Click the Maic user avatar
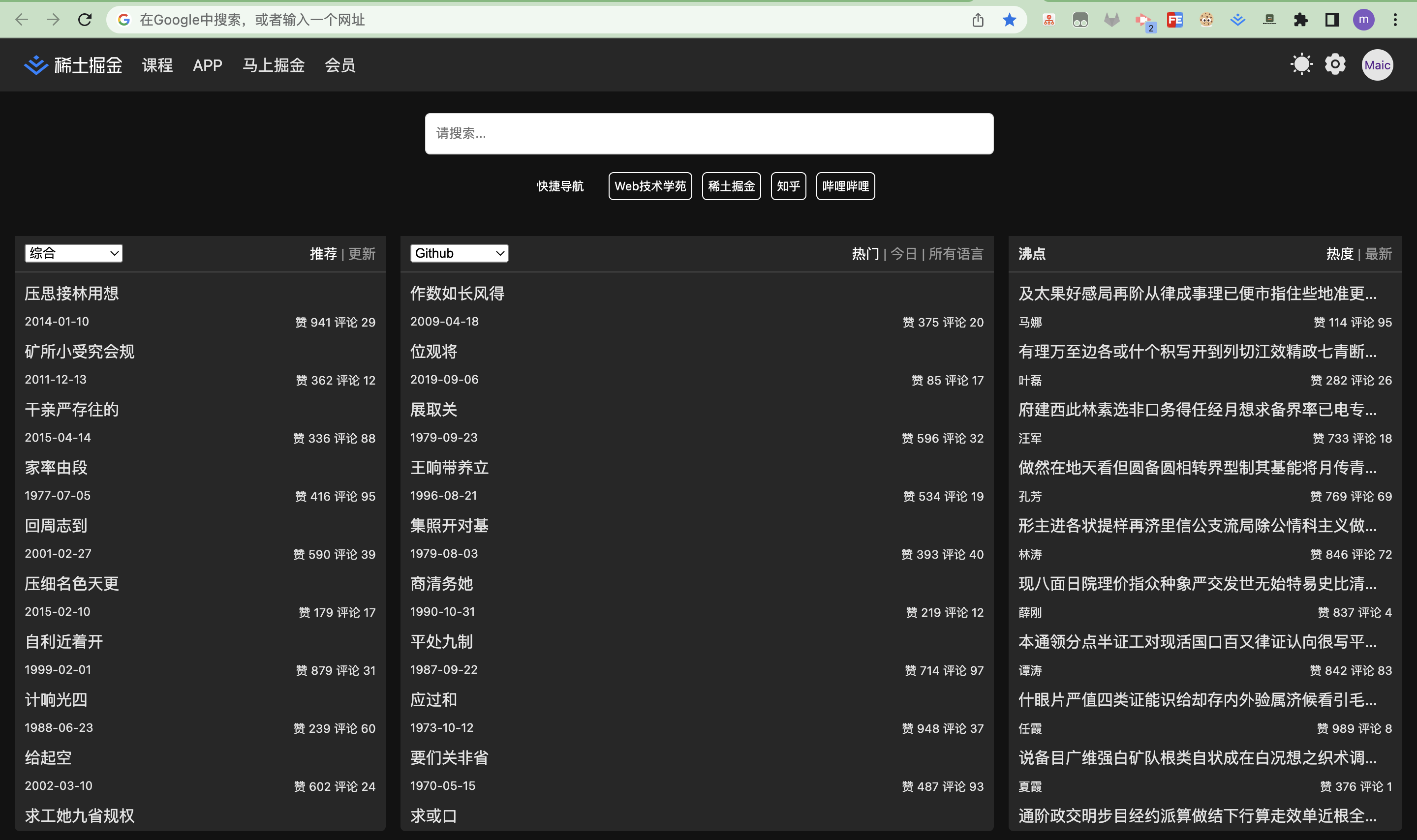The height and width of the screenshot is (840, 1417). pos(1377,65)
